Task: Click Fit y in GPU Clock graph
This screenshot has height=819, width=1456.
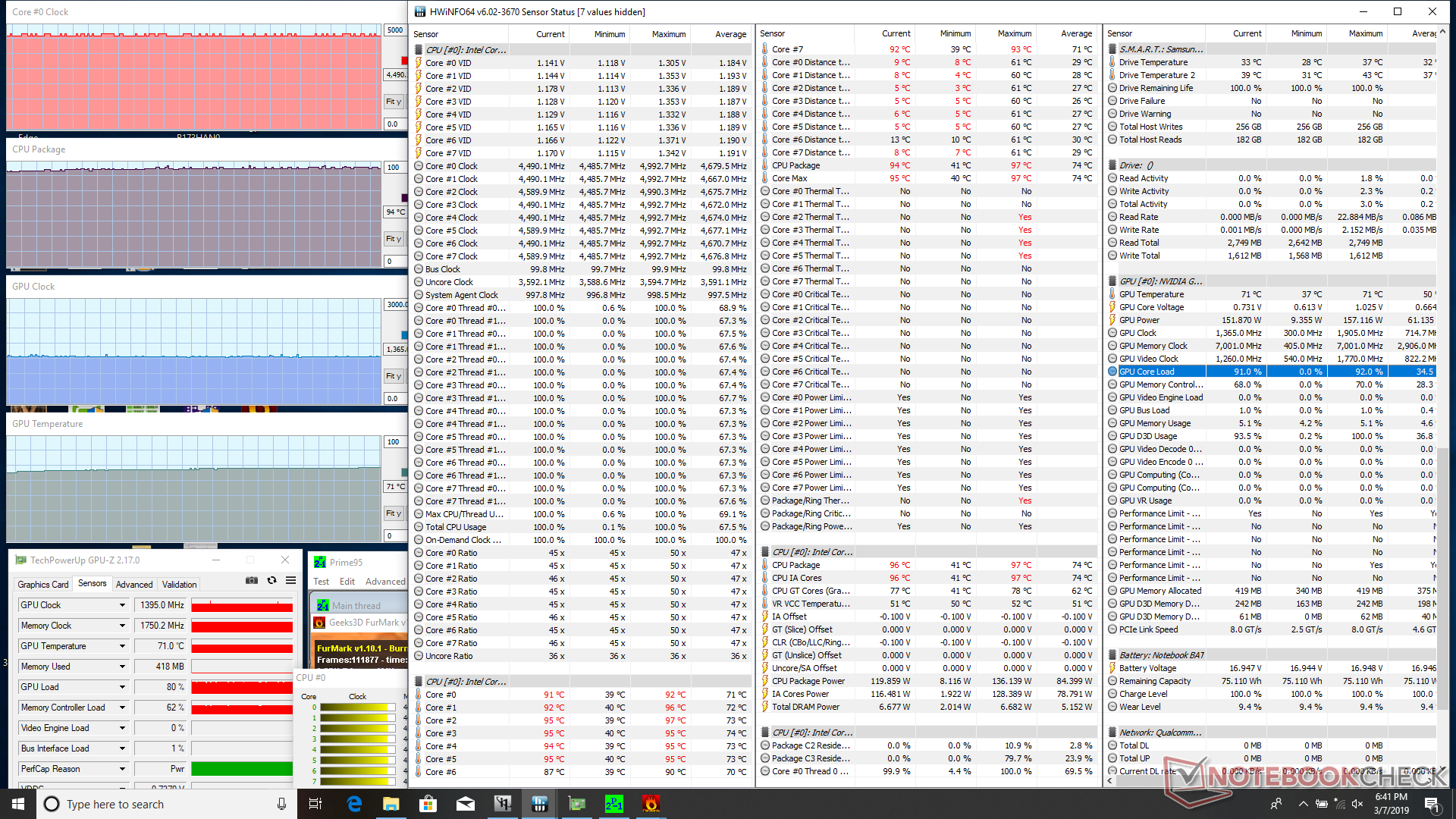Action: (394, 376)
